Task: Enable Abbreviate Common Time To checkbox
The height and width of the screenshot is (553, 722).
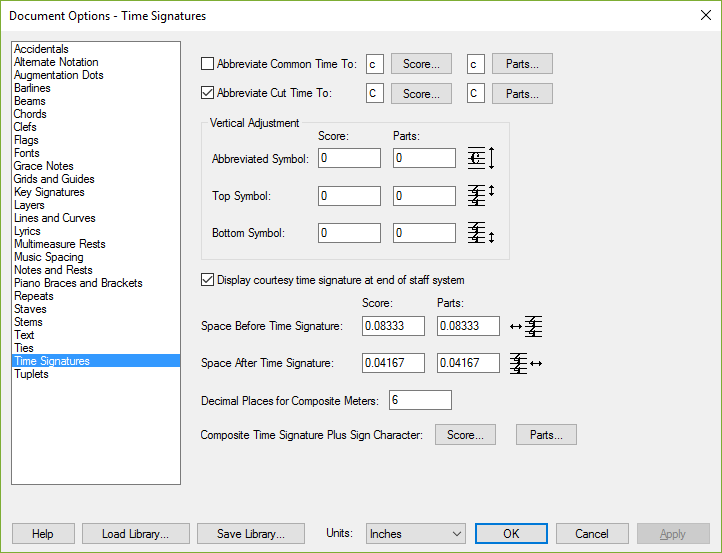Action: pyautogui.click(x=207, y=64)
